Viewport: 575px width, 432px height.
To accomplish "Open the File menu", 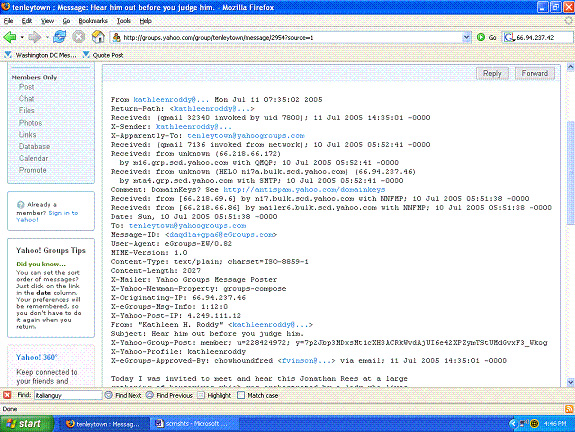I will pos(8,21).
